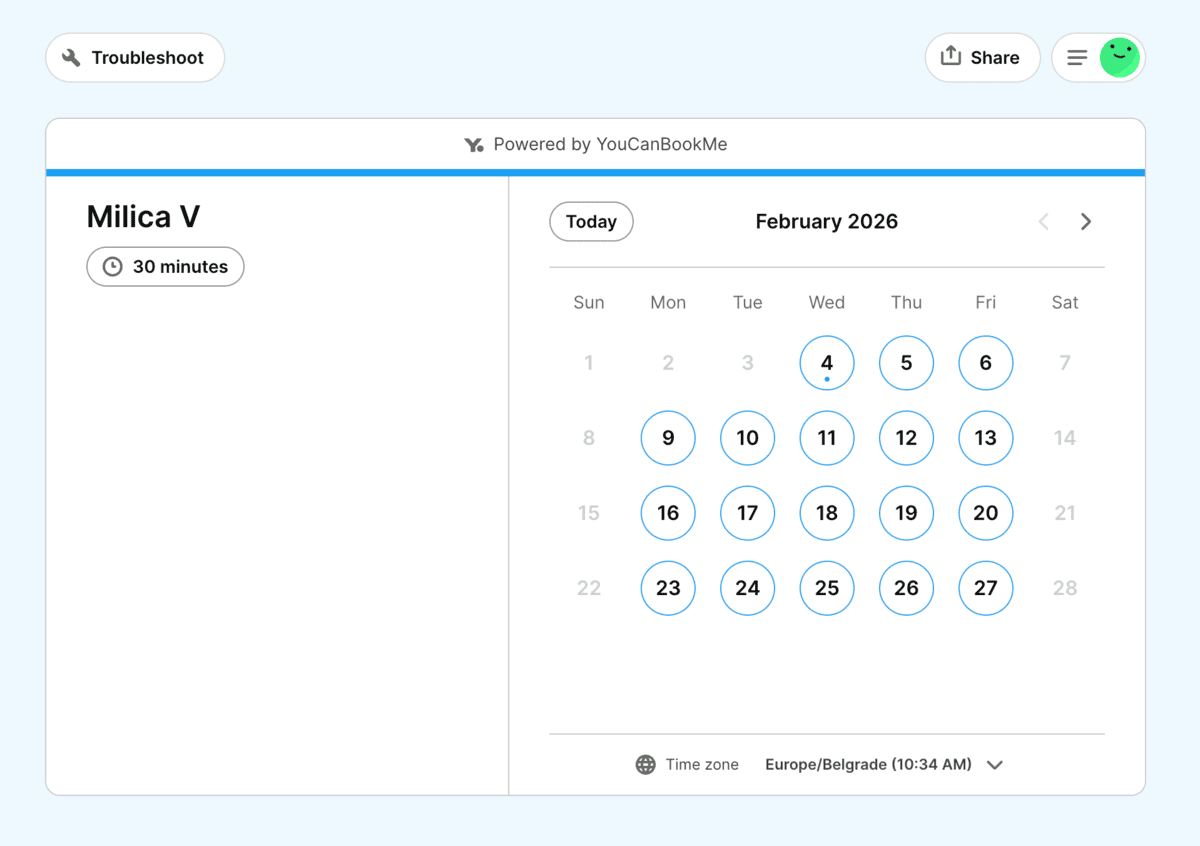1200x846 pixels.
Task: Select February 4, the current day
Action: pos(827,362)
